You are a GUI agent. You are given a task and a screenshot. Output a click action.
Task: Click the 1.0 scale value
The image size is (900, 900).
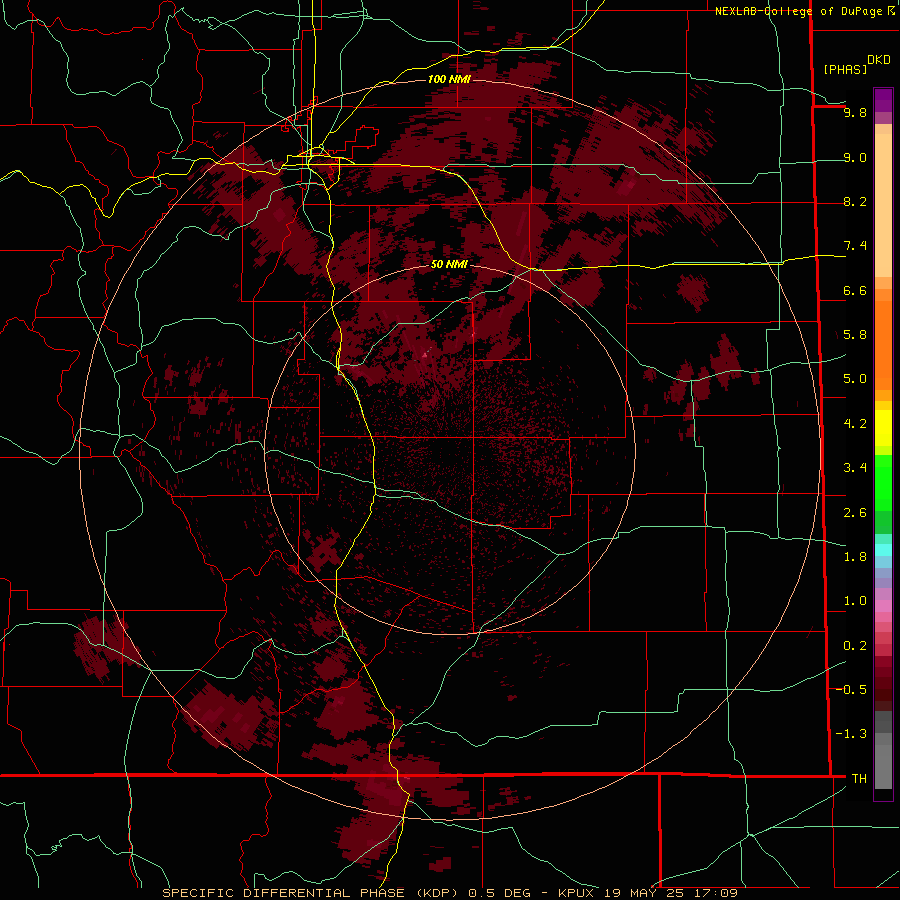pos(855,601)
